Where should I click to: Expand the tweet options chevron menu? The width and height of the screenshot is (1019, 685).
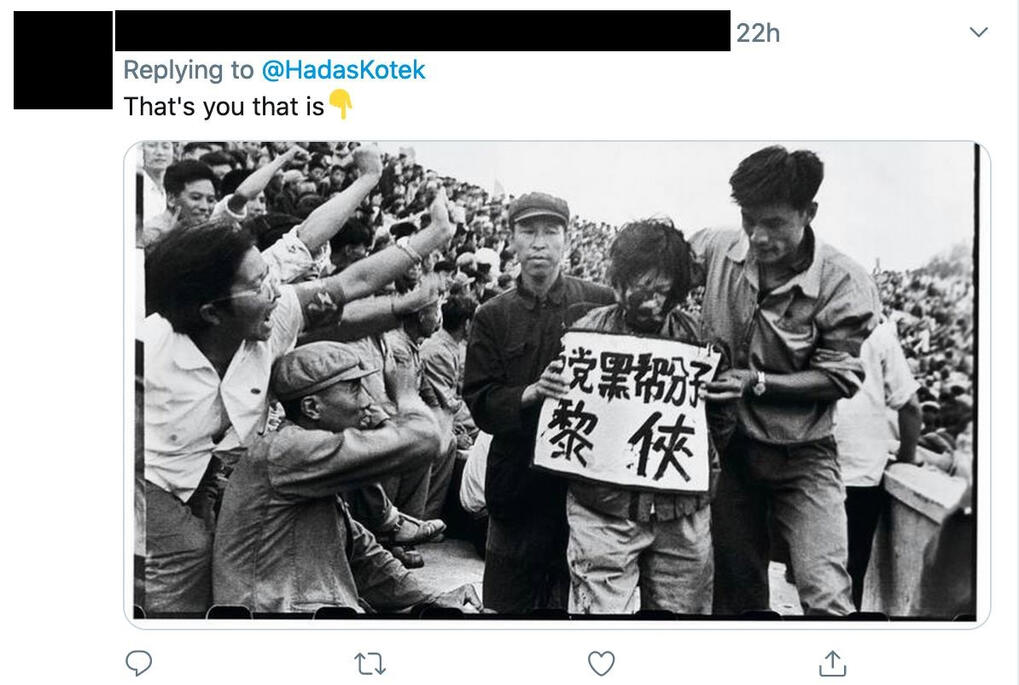tap(978, 32)
